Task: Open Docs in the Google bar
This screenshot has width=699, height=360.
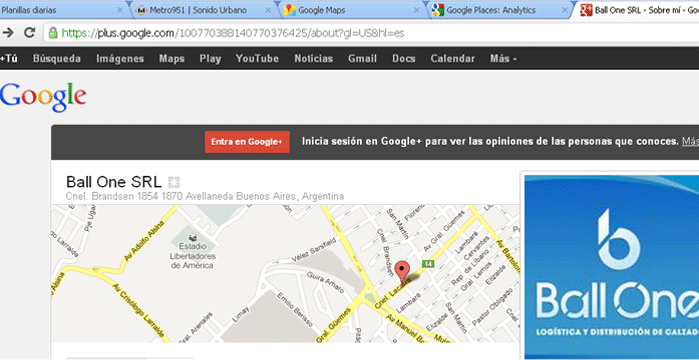Action: pos(404,59)
